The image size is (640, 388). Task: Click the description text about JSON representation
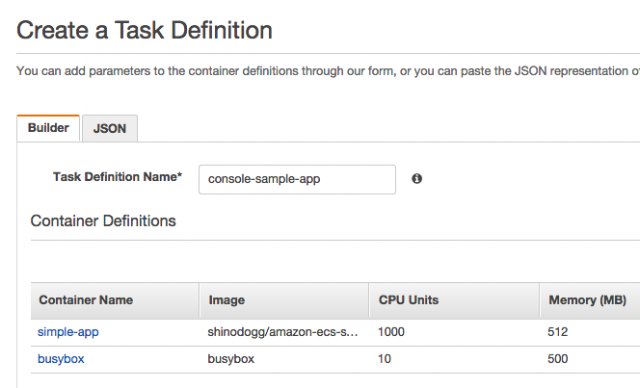point(328,71)
